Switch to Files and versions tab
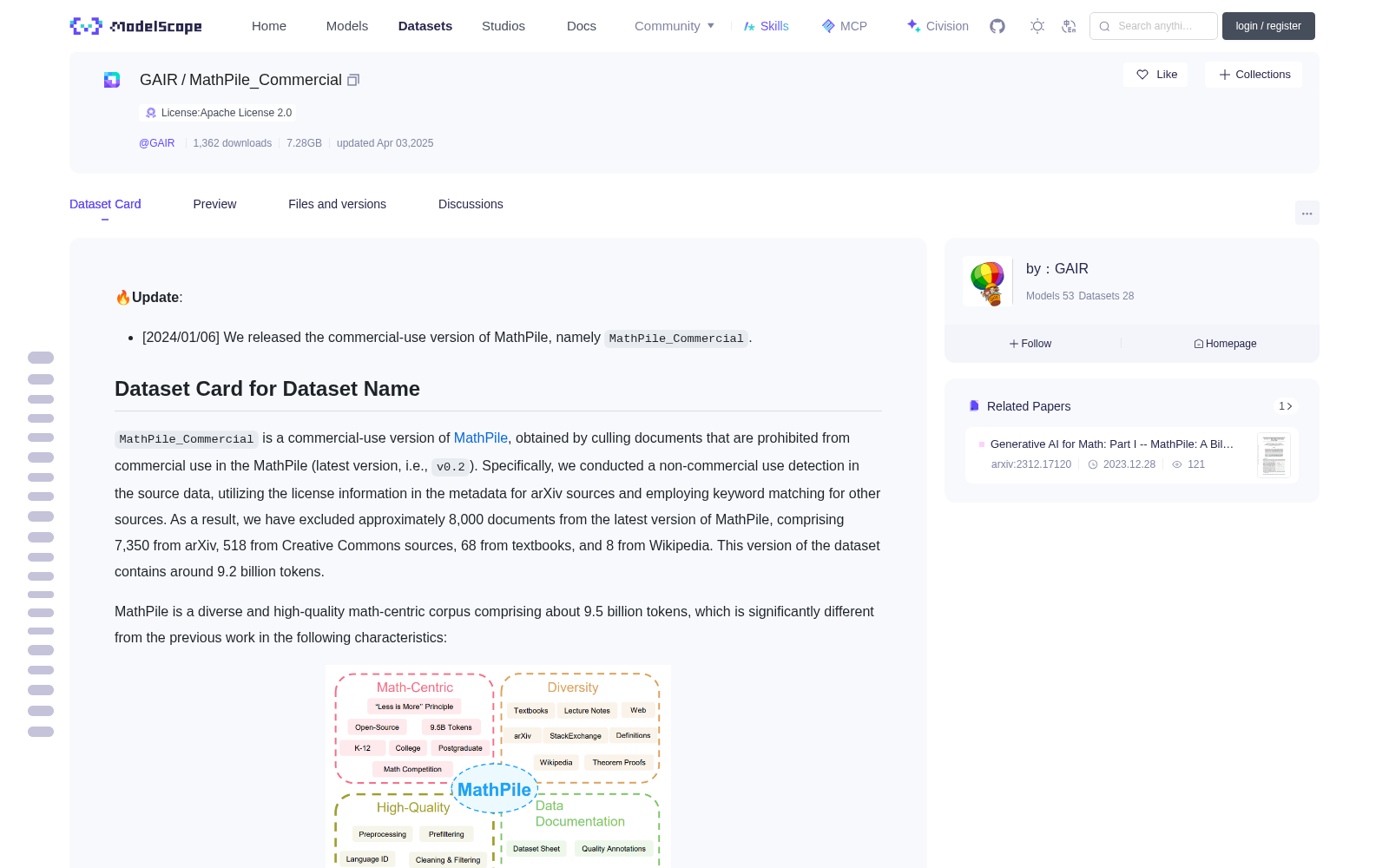 337,204
